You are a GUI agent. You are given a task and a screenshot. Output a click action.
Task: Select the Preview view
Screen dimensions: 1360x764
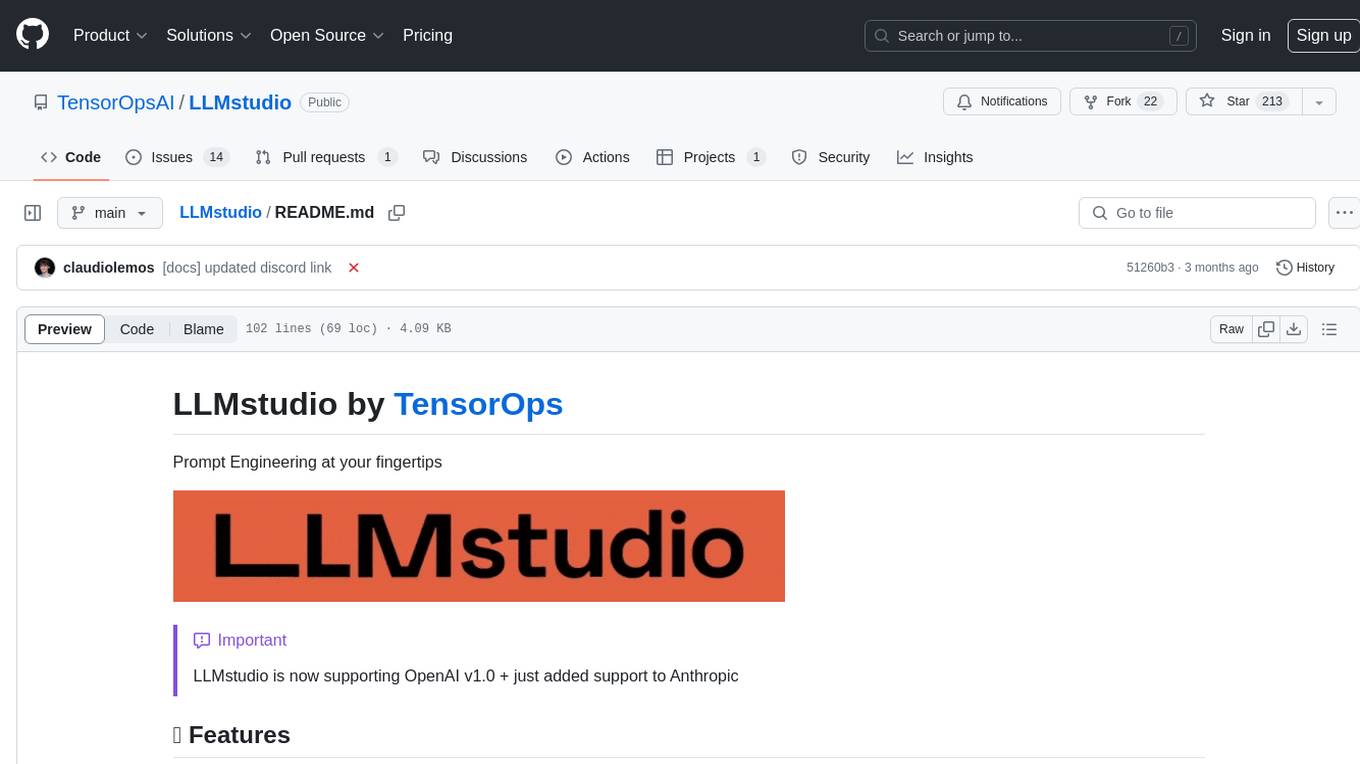coord(65,329)
